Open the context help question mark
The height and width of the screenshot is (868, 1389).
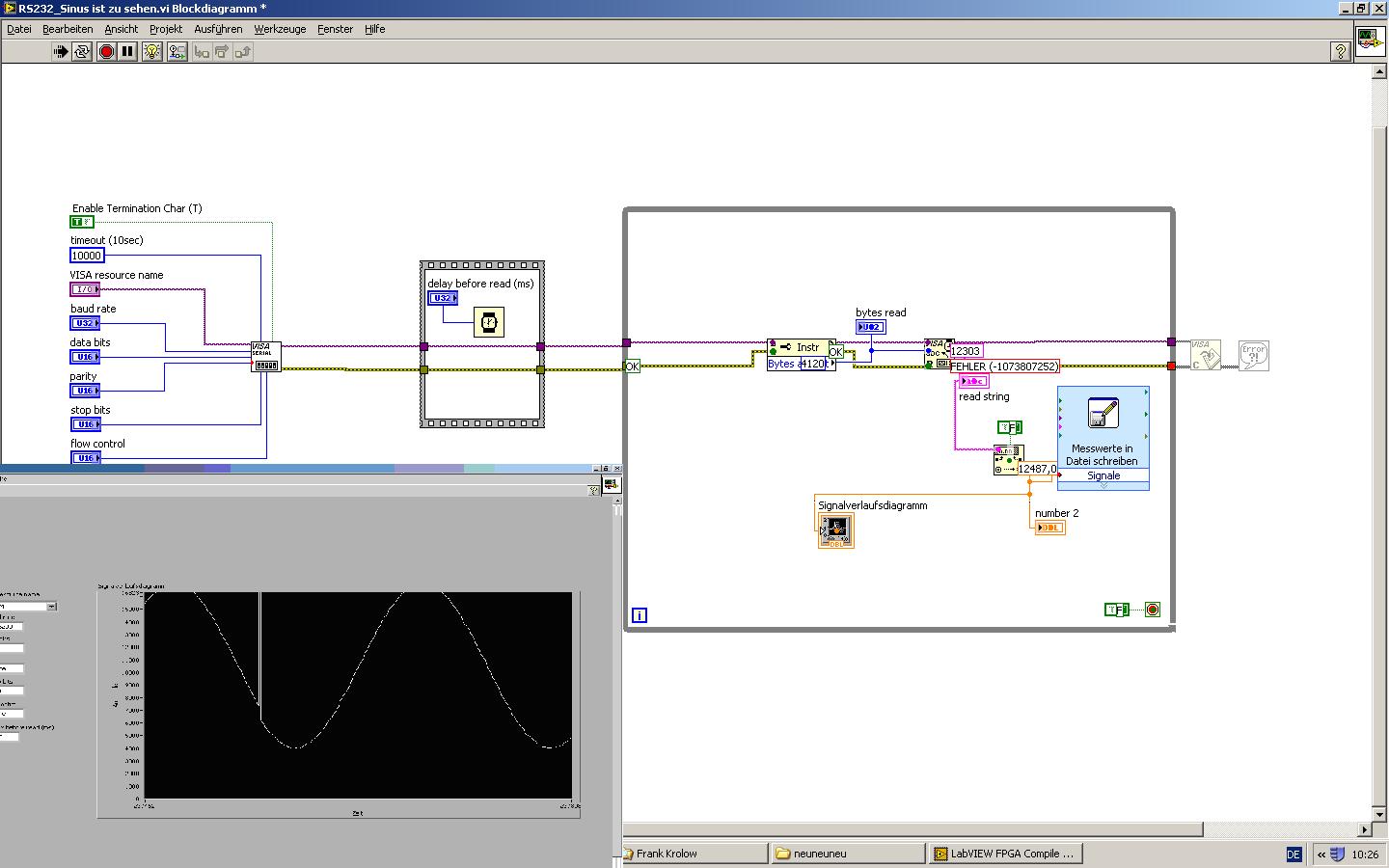click(1340, 51)
